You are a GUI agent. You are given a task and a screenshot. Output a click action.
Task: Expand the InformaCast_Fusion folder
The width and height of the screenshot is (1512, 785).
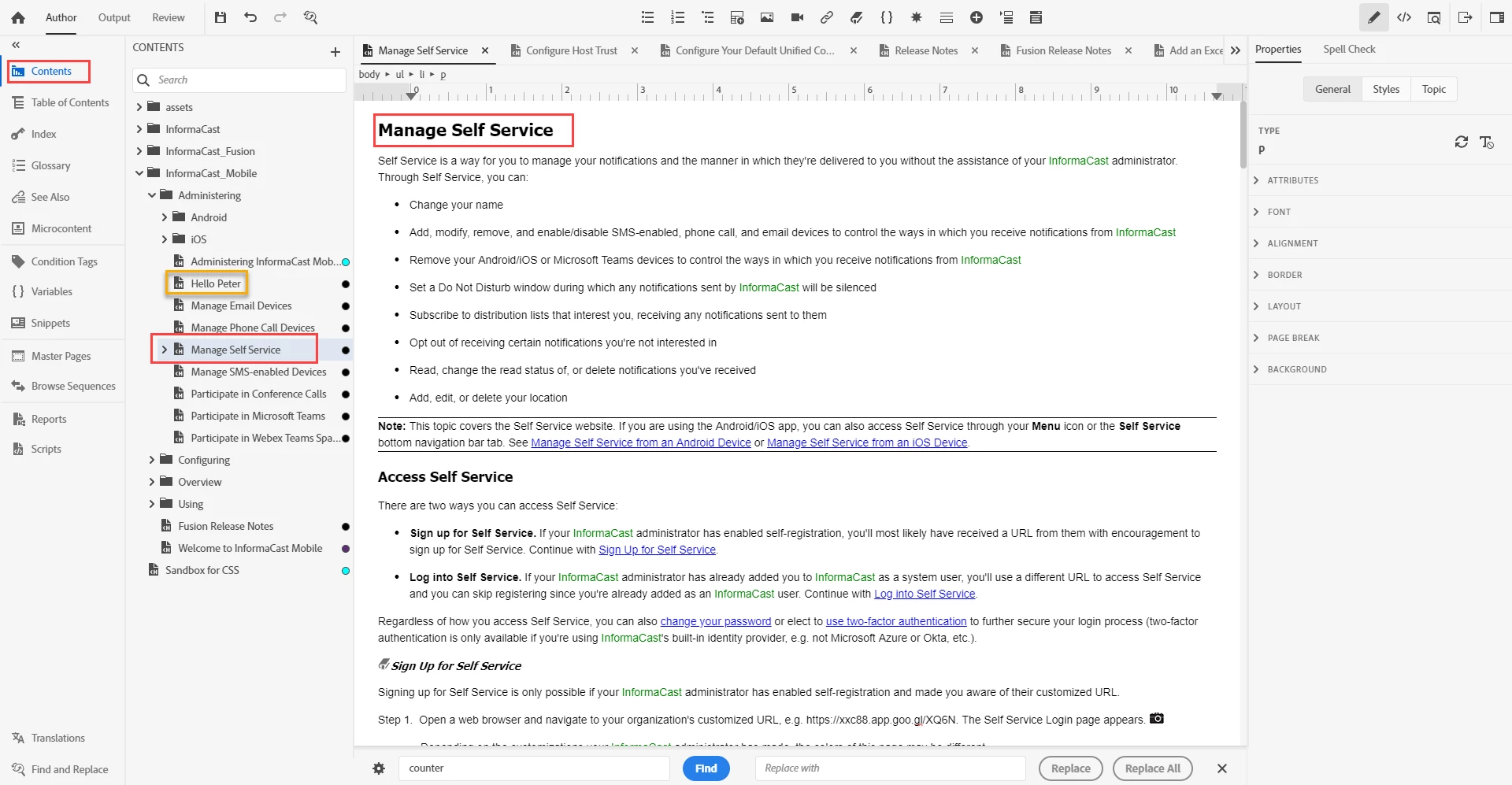(139, 151)
